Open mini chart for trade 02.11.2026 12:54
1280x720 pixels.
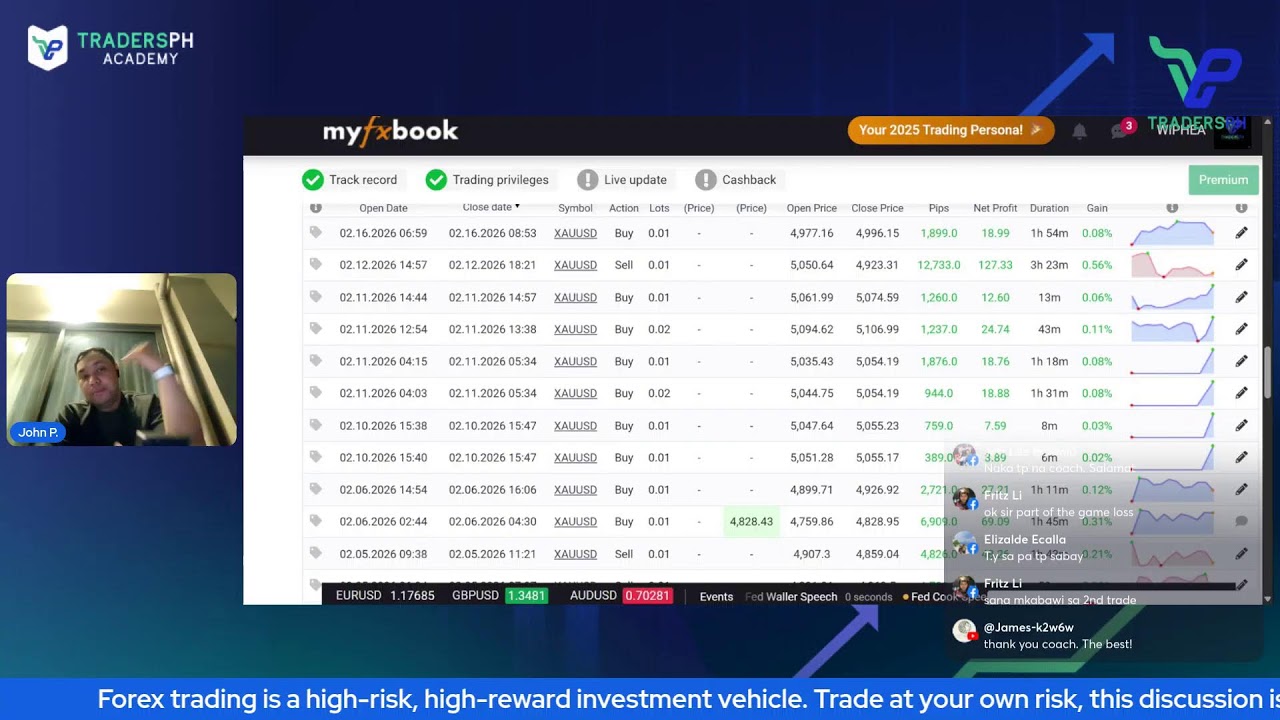click(x=1172, y=329)
